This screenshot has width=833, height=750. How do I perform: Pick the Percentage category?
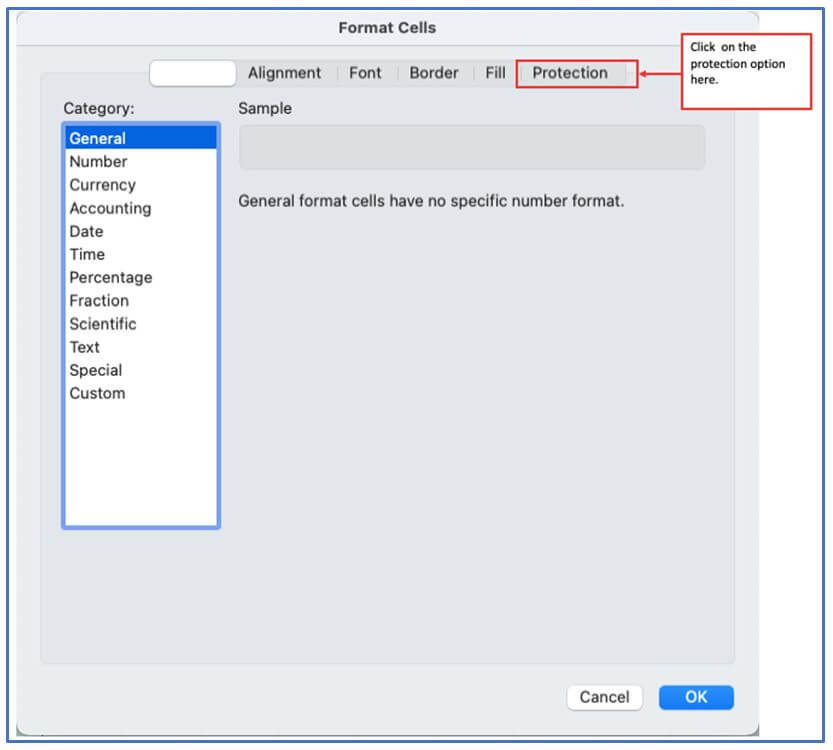(x=141, y=277)
